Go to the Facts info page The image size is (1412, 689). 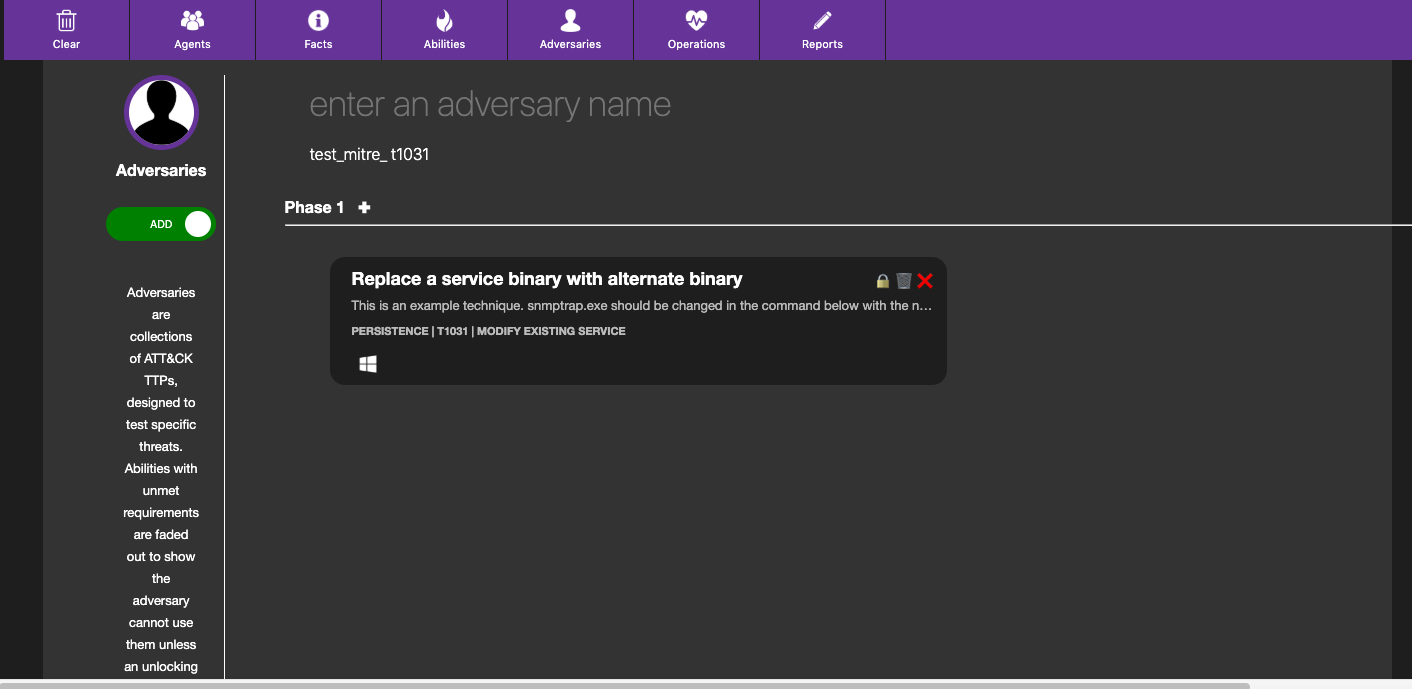tap(318, 30)
